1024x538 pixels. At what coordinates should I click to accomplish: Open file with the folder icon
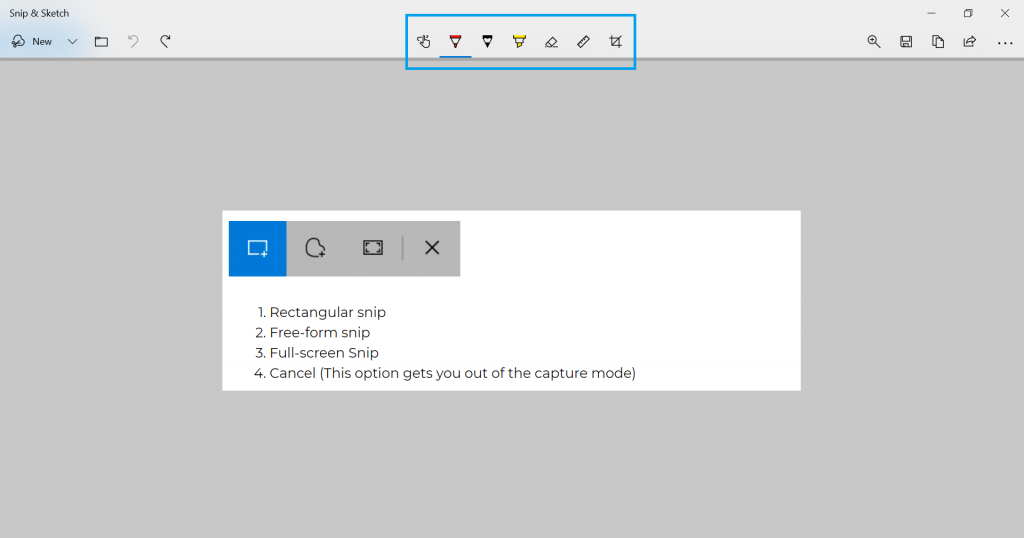tap(101, 42)
